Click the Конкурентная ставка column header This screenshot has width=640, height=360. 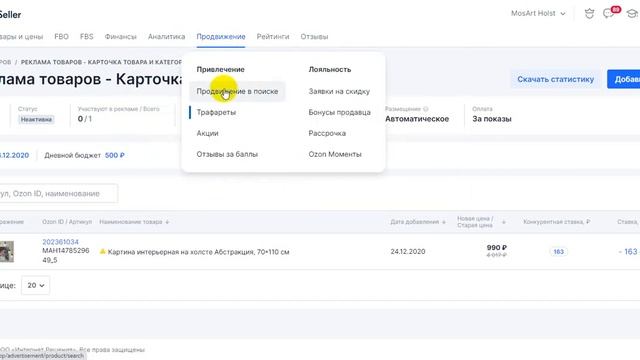[x=557, y=222]
